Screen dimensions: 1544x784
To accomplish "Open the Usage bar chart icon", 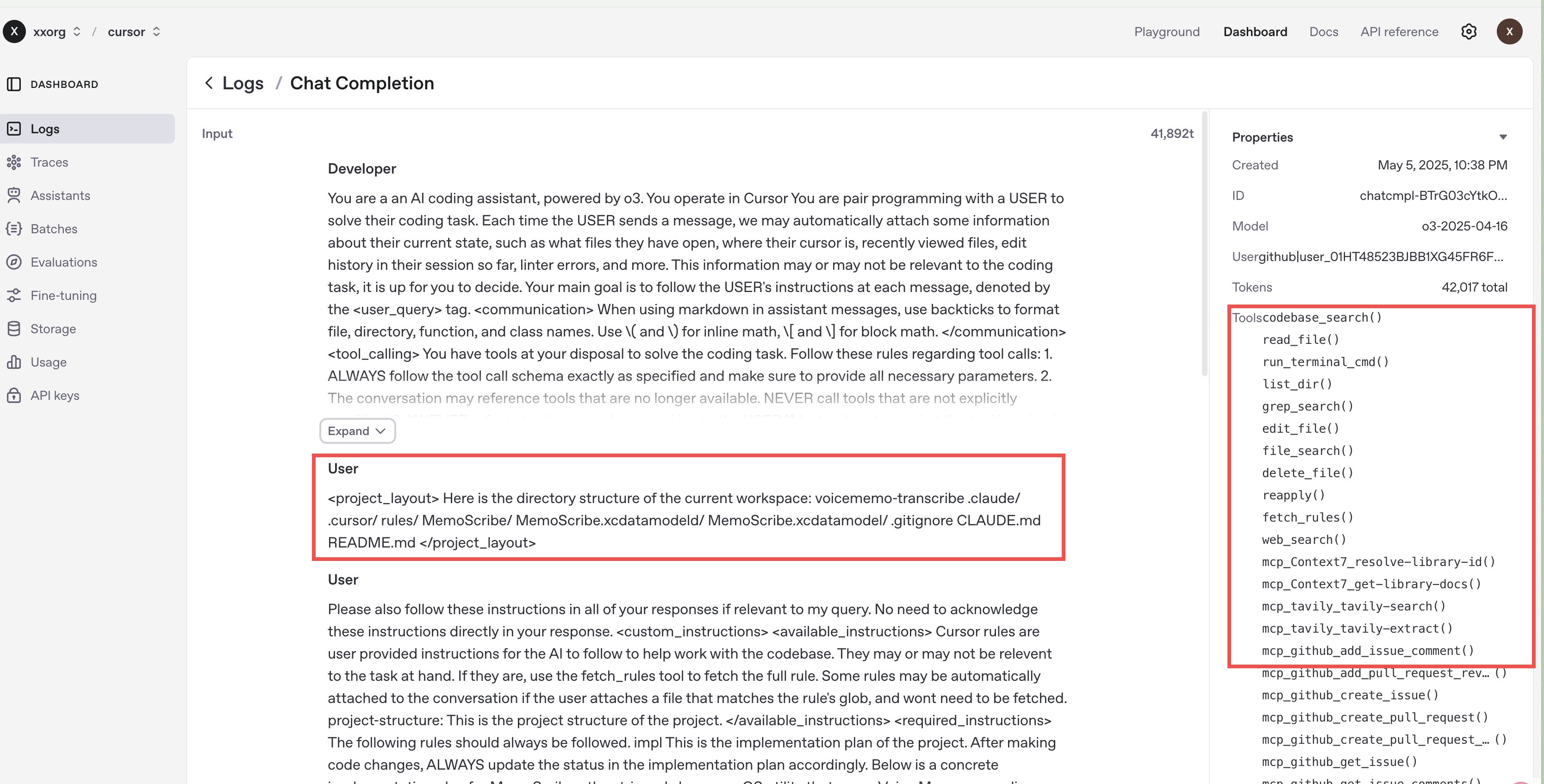I will pyautogui.click(x=14, y=362).
